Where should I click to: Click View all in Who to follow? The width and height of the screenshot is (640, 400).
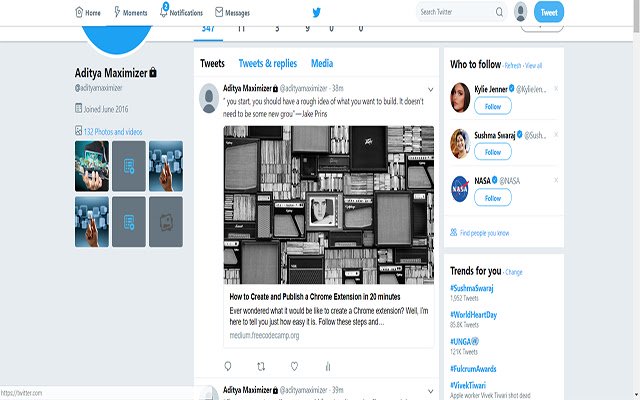tap(533, 65)
